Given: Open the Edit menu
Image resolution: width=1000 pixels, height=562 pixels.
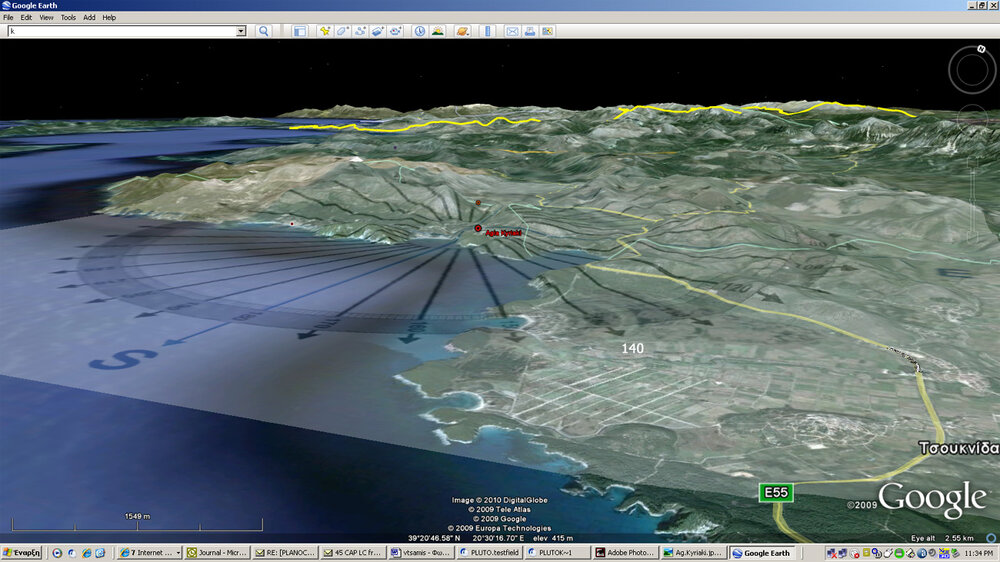Looking at the screenshot, I should (26, 18).
